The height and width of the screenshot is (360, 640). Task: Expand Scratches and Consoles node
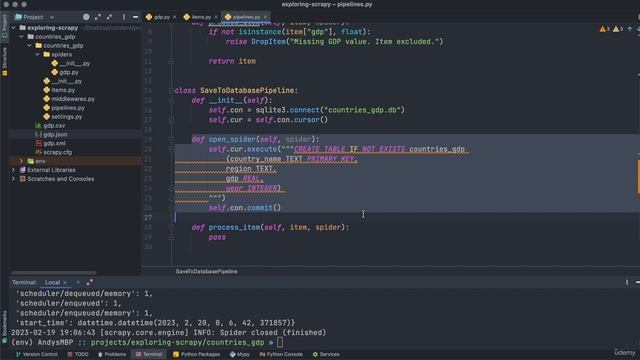tap(13, 179)
